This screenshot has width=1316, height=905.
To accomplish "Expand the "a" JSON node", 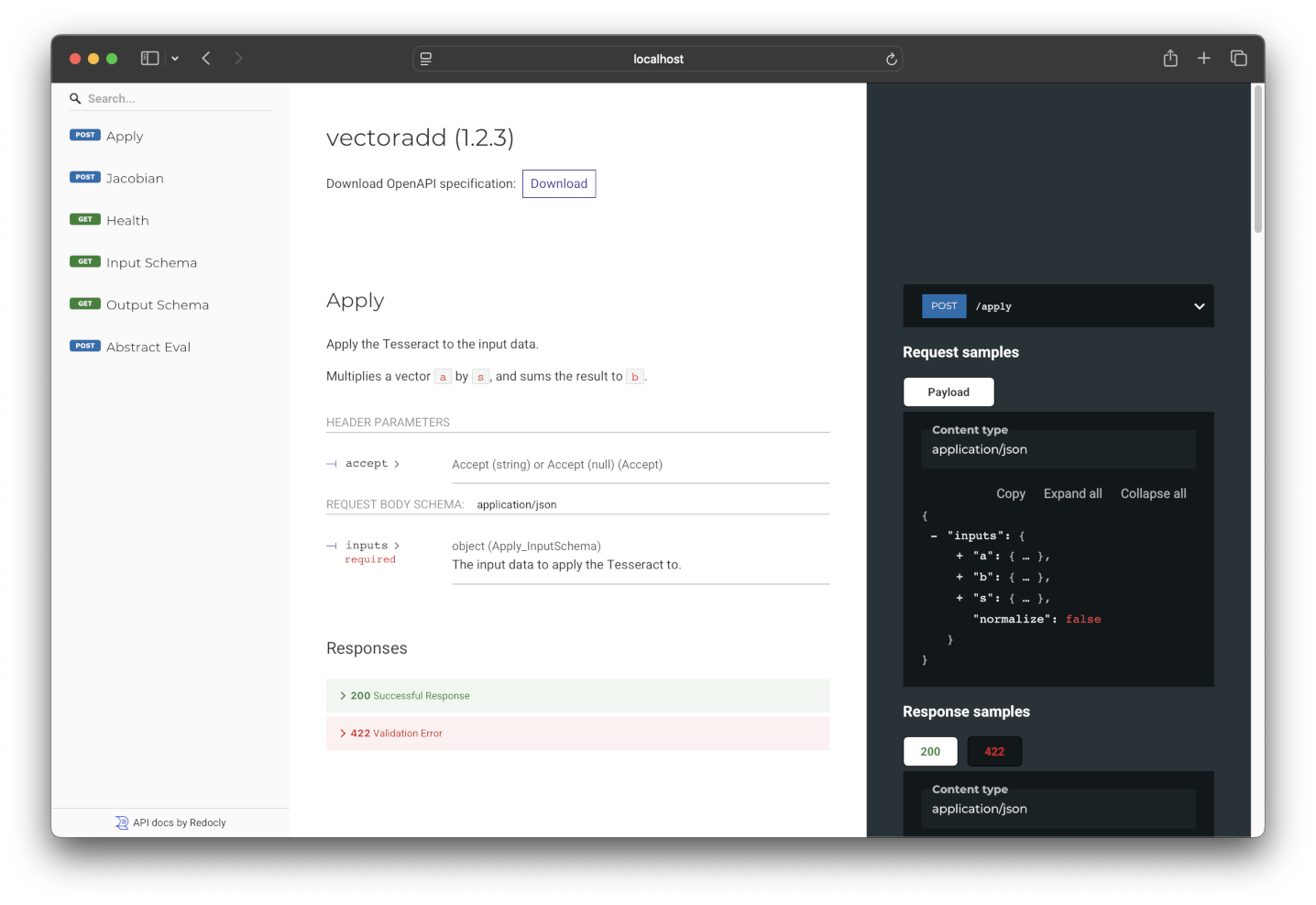I will (960, 557).
